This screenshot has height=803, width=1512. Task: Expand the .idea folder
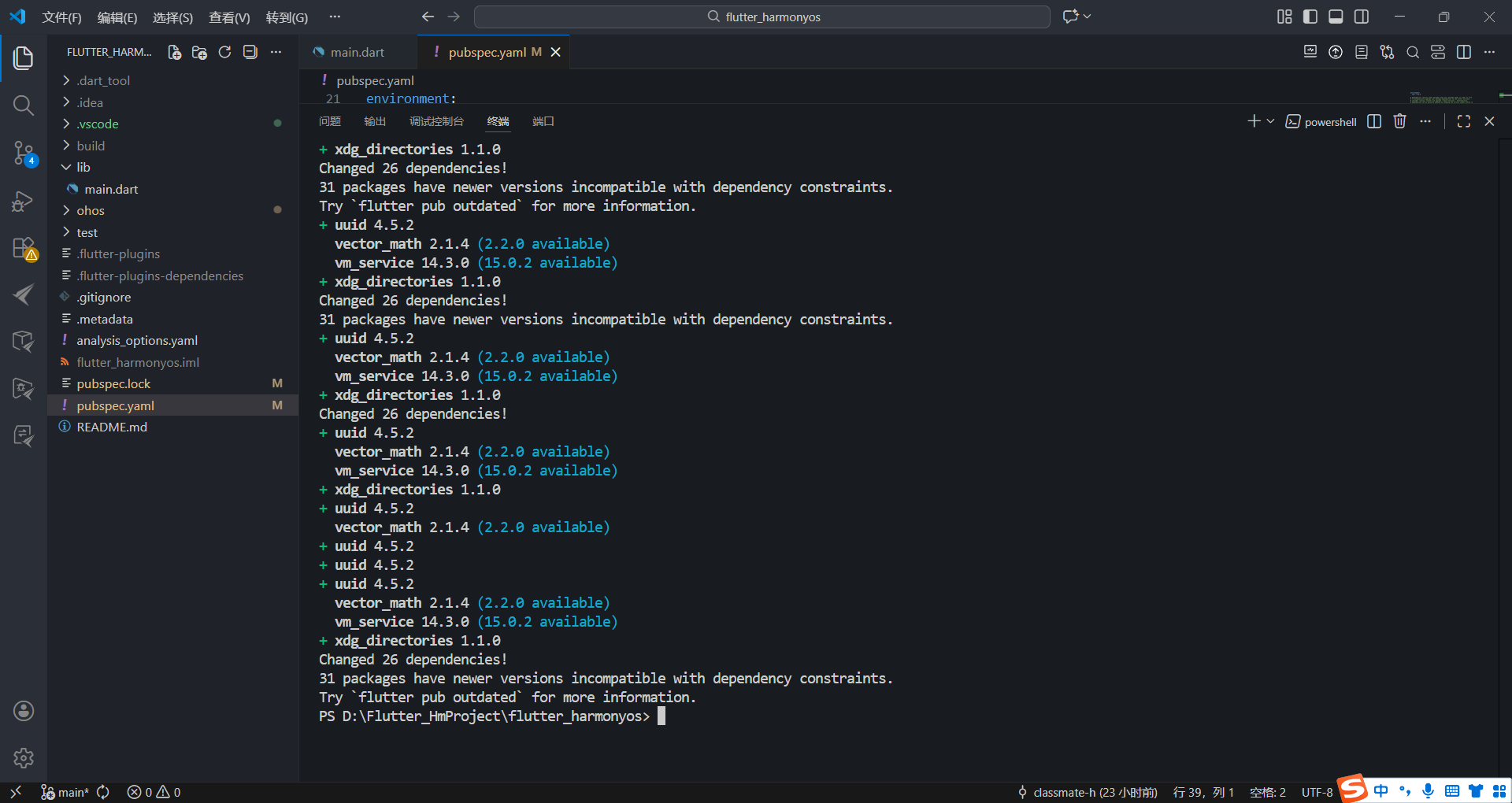[173, 102]
